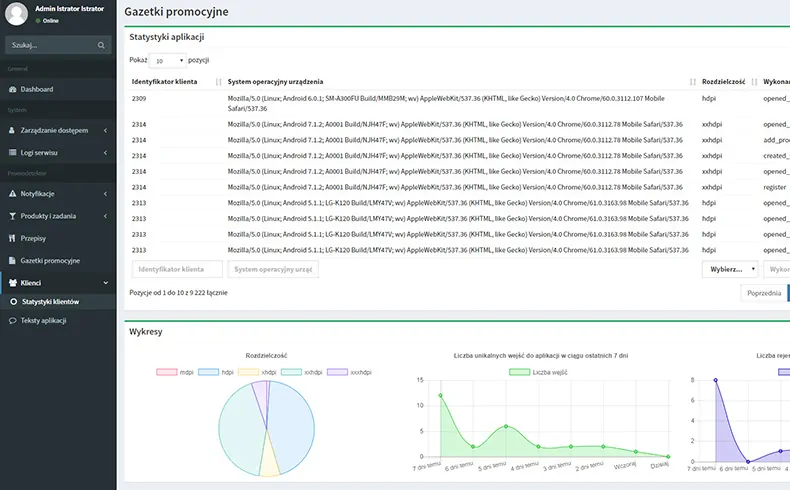Sort by Identyfikator klienta column sort icon
The width and height of the screenshot is (790, 490).
(x=219, y=82)
